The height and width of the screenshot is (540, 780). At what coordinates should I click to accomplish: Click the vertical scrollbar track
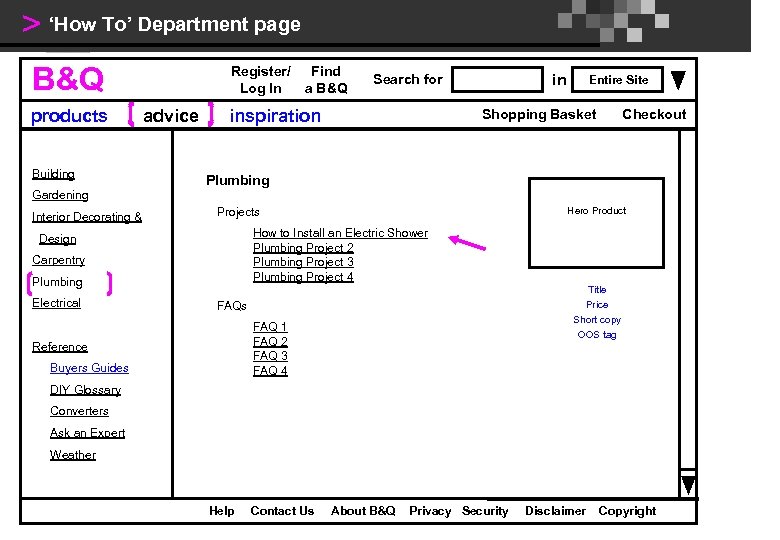click(x=688, y=298)
